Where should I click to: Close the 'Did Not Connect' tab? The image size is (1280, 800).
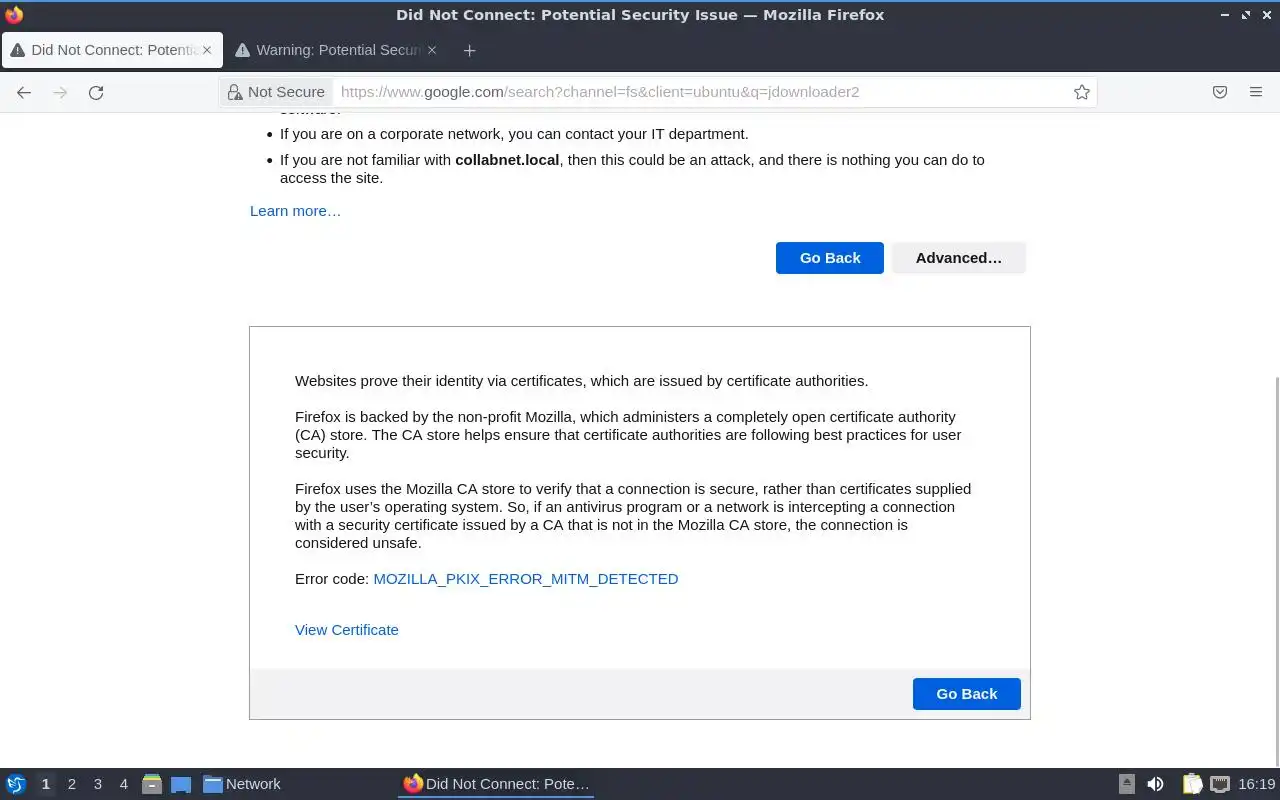207,50
